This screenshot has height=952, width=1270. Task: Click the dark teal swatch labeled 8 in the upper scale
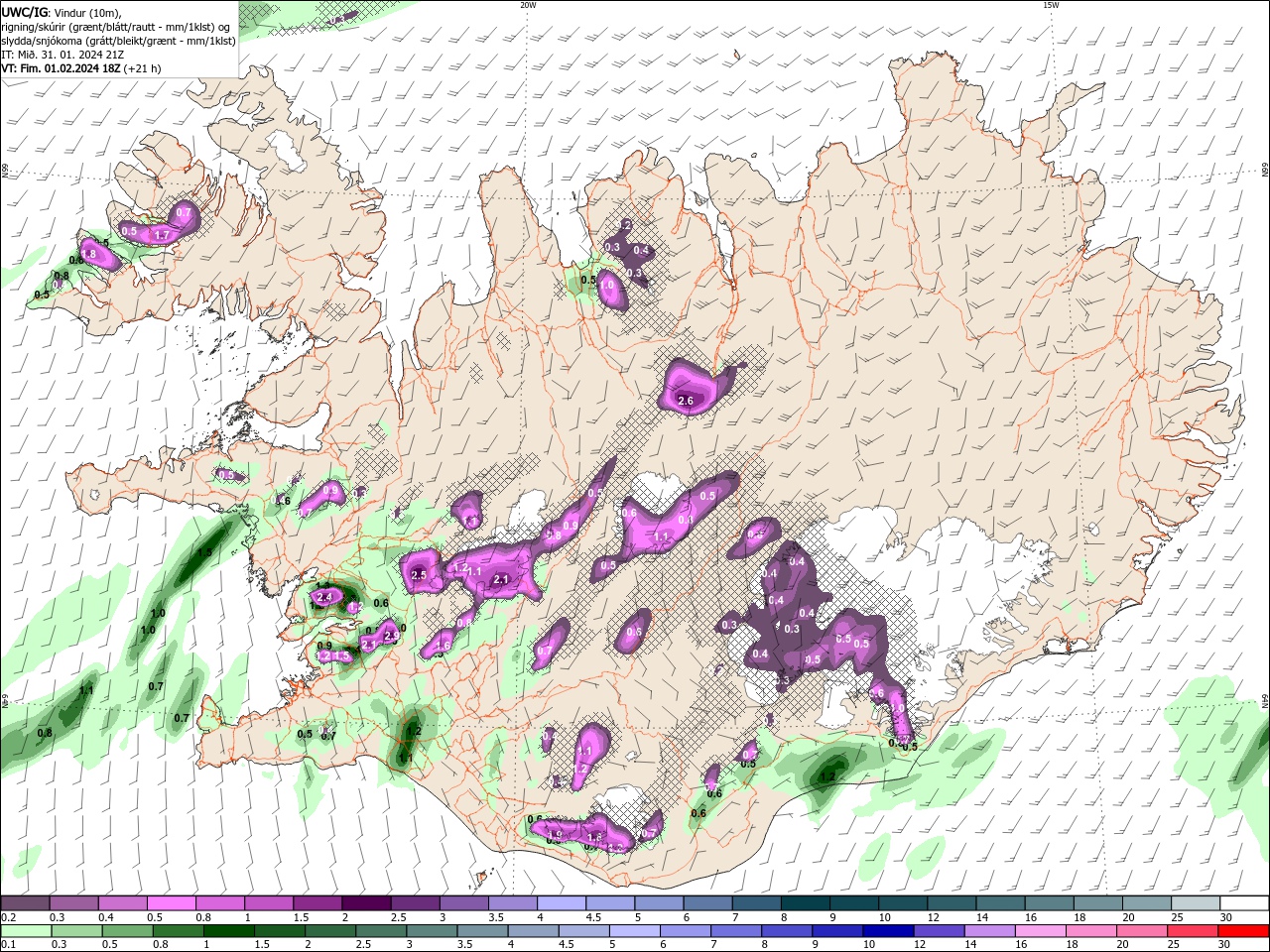(x=805, y=903)
